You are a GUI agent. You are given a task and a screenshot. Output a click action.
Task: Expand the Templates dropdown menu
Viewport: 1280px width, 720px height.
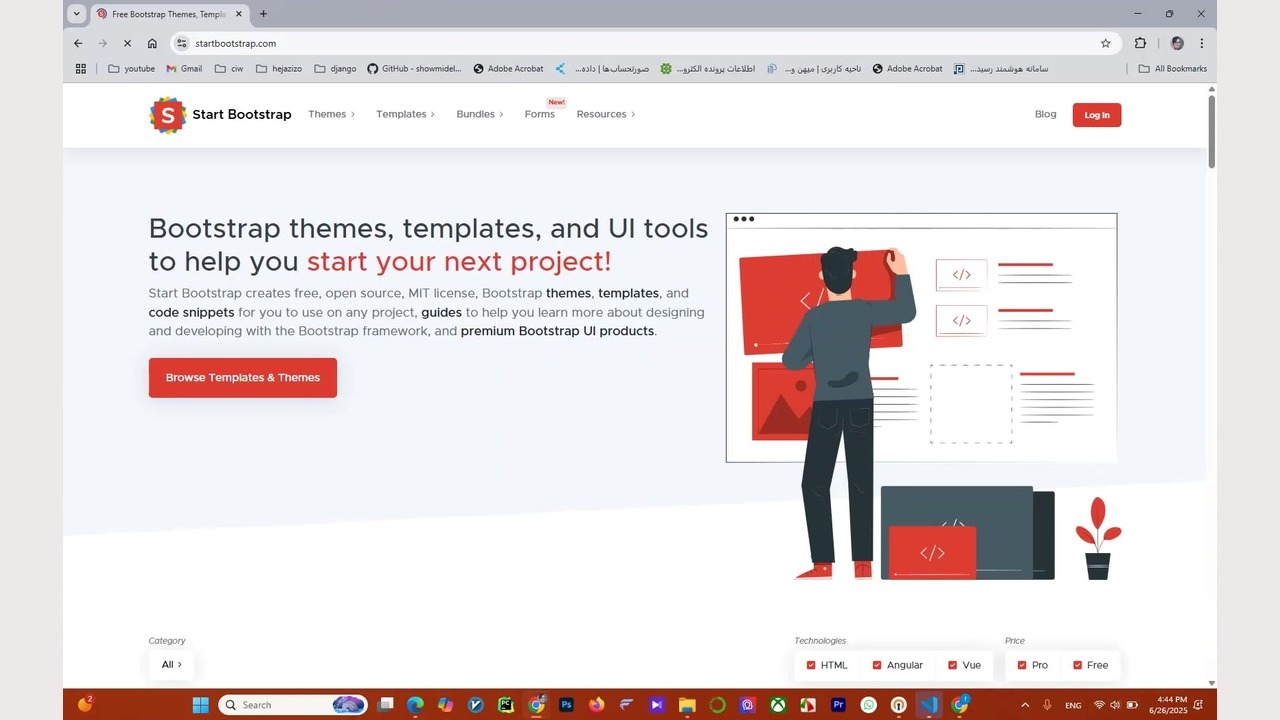[x=405, y=114]
